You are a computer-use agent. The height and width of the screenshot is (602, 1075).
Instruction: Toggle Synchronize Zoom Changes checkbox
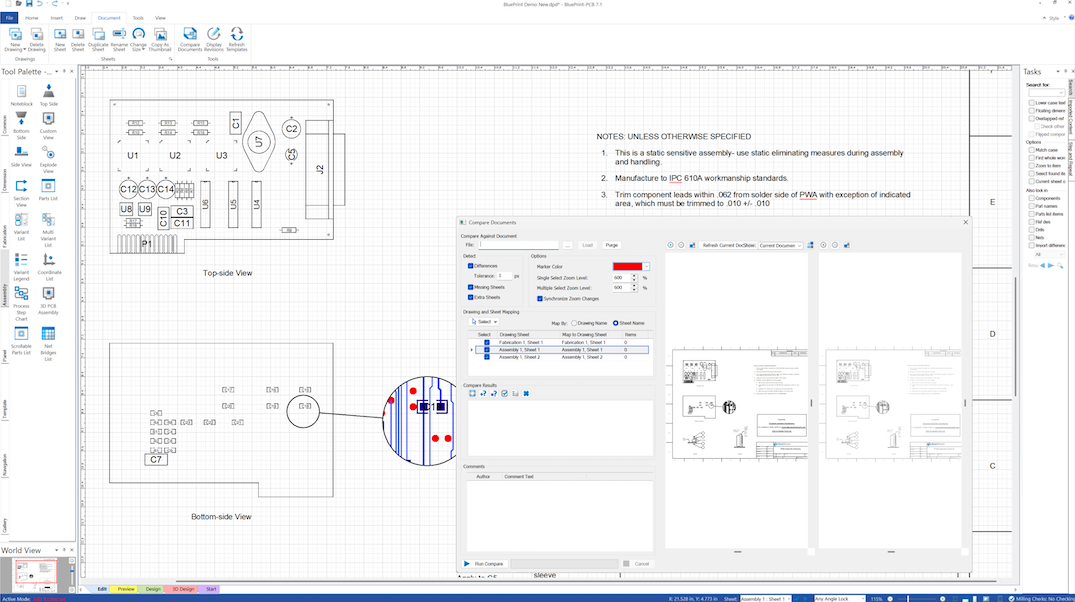540,299
